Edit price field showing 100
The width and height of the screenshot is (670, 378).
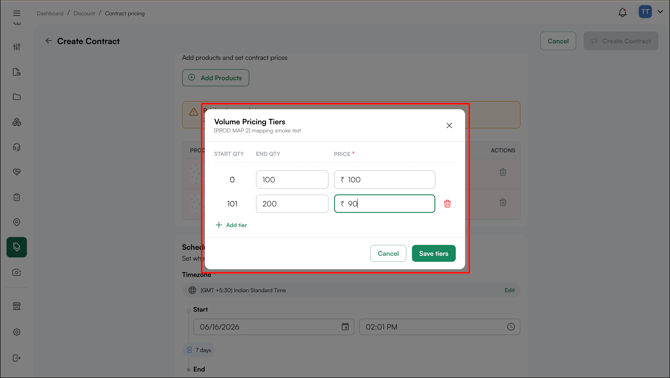(x=385, y=179)
